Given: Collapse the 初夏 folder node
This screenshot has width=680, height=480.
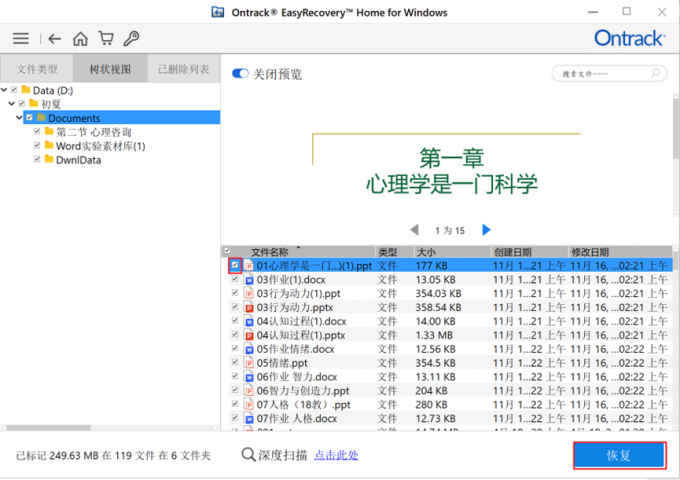Looking at the screenshot, I should [11, 104].
